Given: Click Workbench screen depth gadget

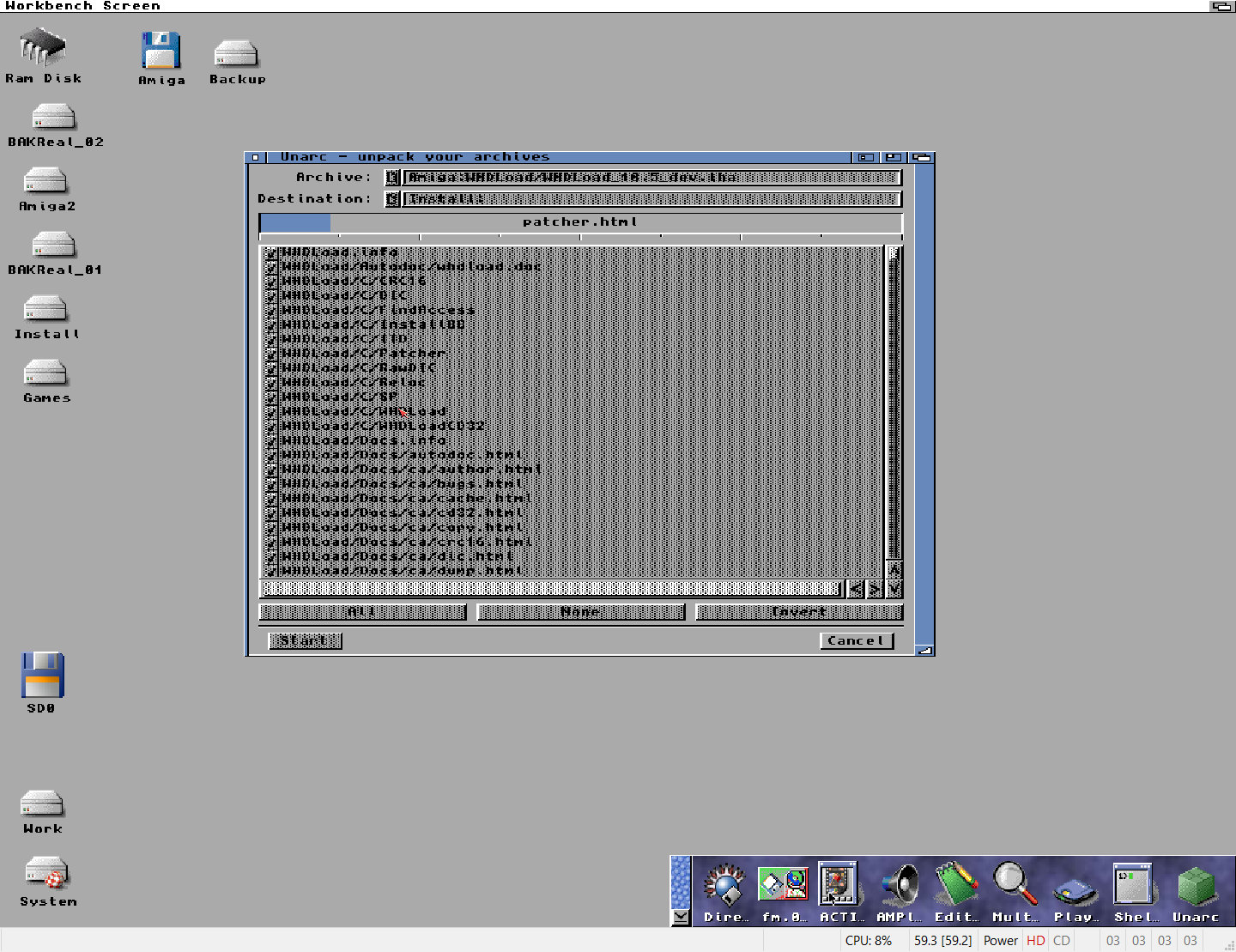Looking at the screenshot, I should tap(1221, 6).
